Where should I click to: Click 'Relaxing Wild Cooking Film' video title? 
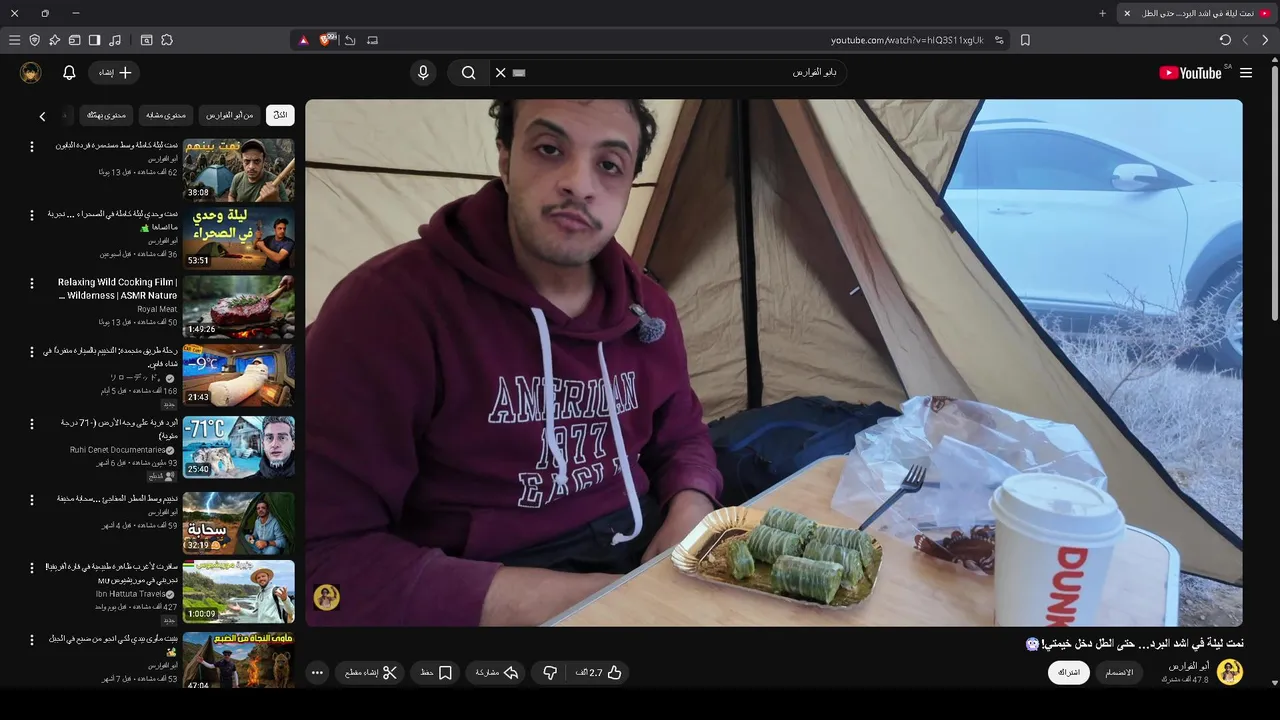[x=118, y=289]
